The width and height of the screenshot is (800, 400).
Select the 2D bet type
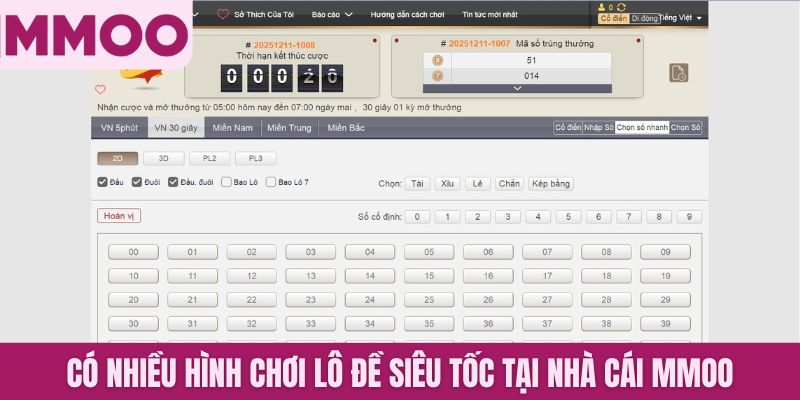tap(117, 158)
